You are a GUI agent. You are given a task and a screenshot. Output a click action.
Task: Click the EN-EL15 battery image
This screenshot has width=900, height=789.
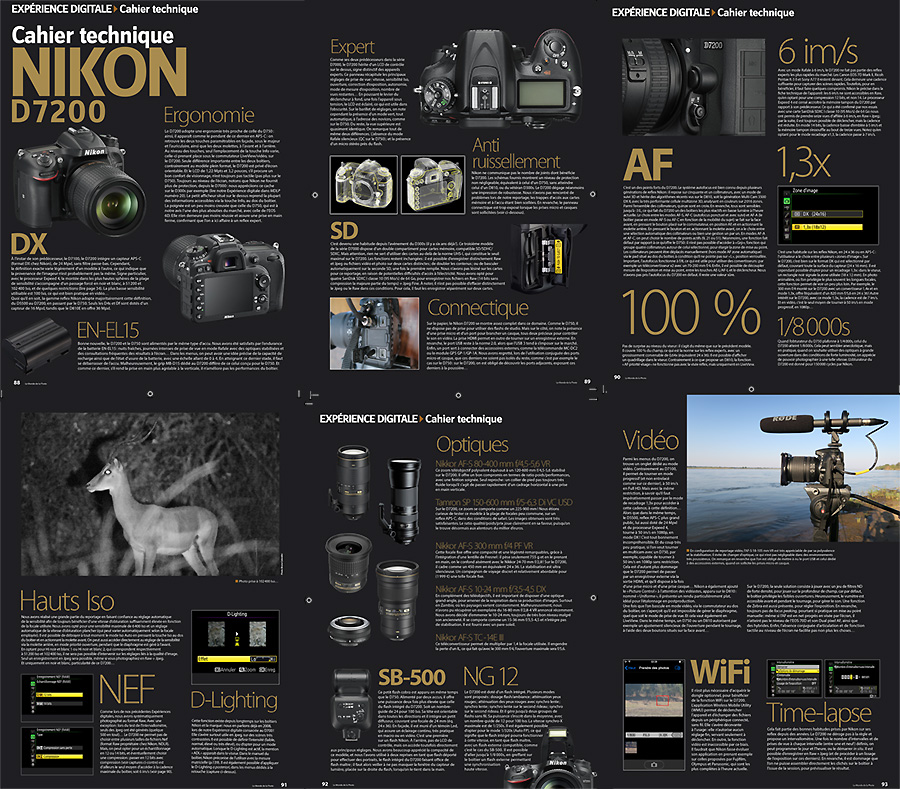[x=38, y=346]
